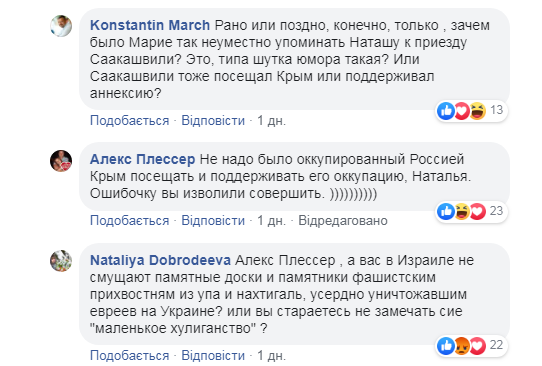Open the Konstantin March profile name link
This screenshot has width=542, height=366.
tap(150, 25)
